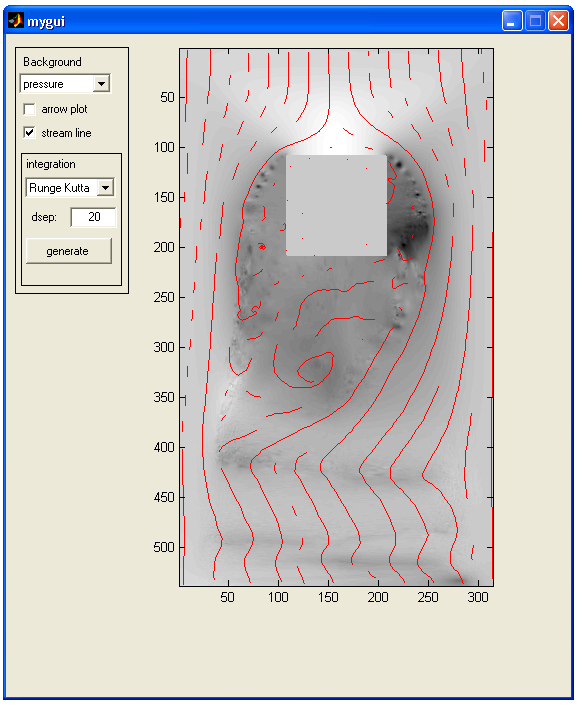The height and width of the screenshot is (706, 582).
Task: Click the gray square obstacle in the plot
Action: pyautogui.click(x=336, y=206)
